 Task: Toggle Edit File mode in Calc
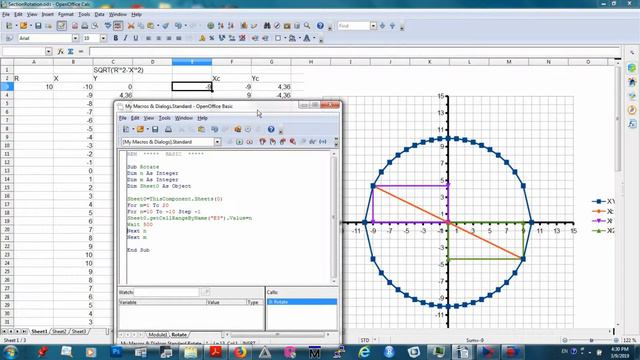pos(62,26)
